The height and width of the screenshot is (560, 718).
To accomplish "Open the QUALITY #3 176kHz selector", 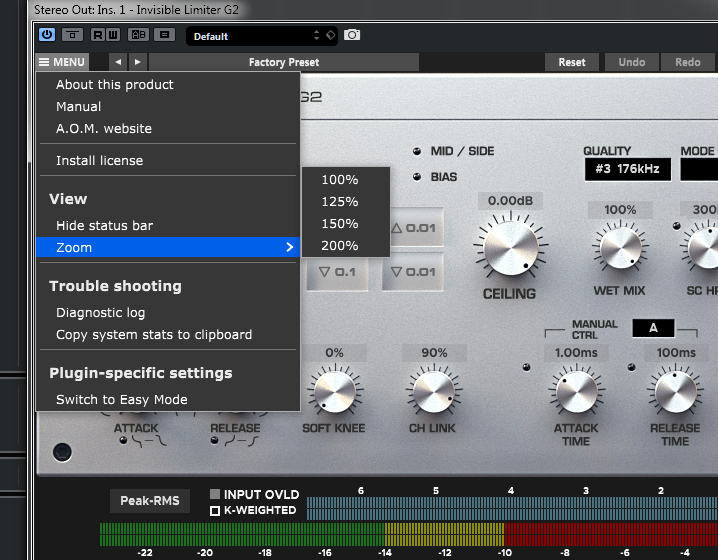I will click(x=627, y=169).
